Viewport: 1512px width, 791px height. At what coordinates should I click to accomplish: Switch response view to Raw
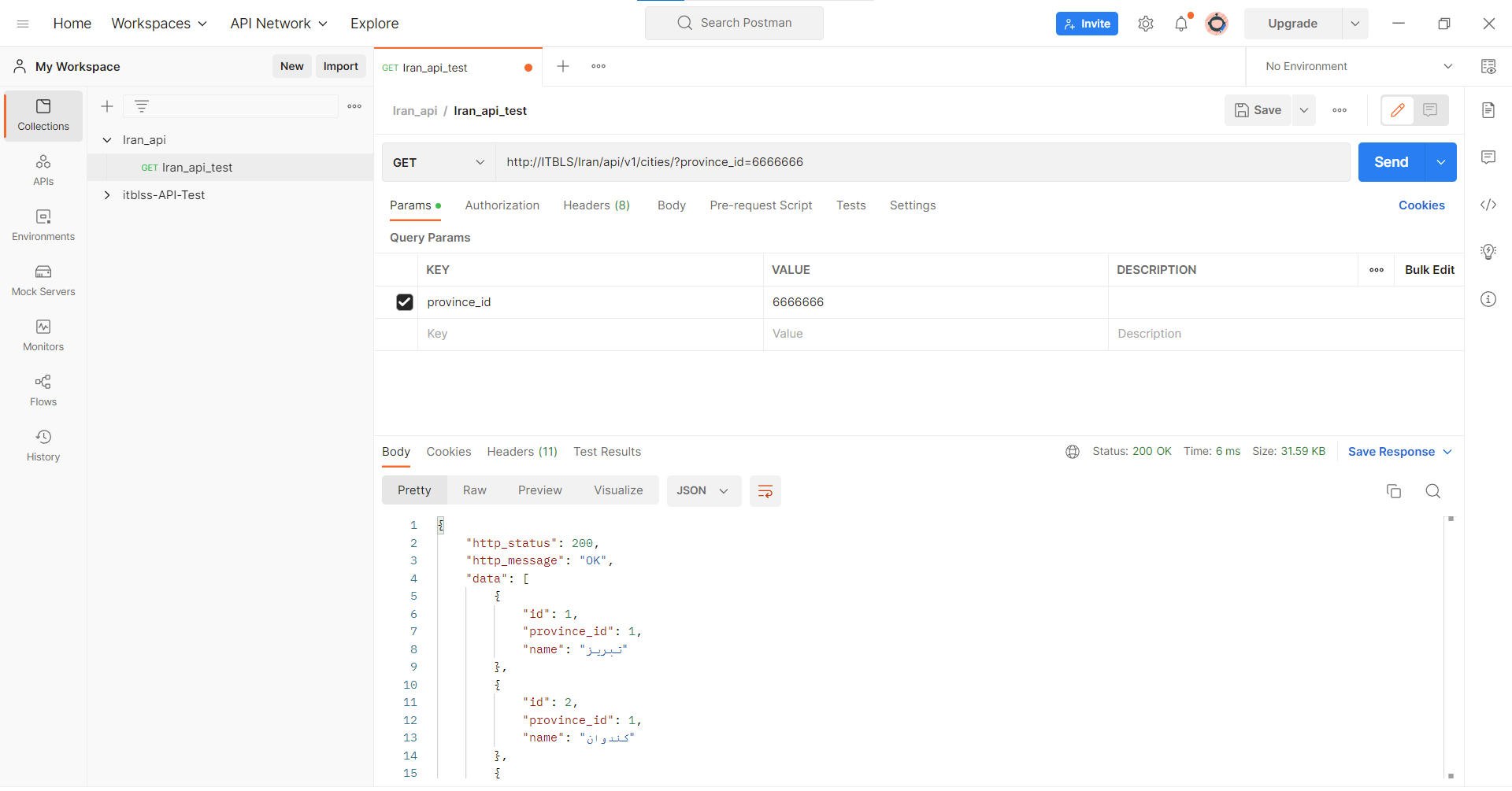(x=475, y=490)
